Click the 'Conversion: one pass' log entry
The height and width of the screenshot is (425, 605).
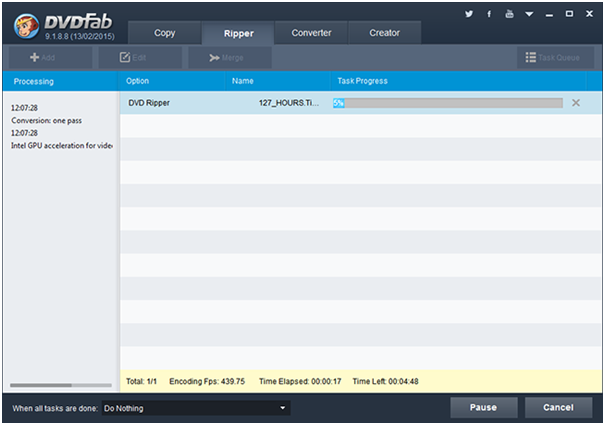click(46, 121)
